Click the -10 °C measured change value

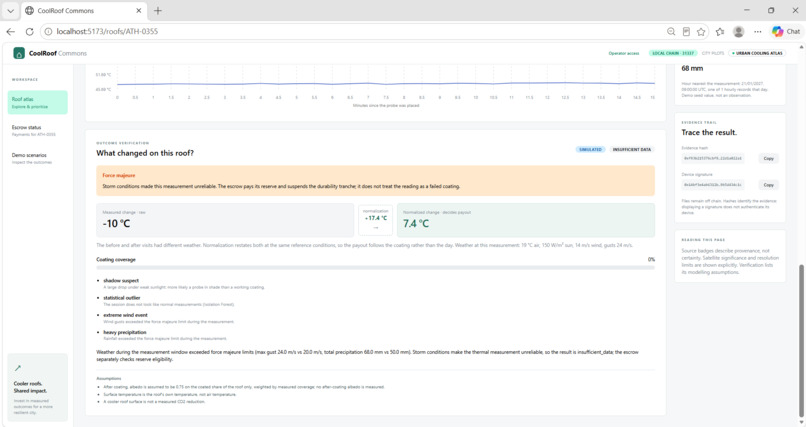(x=116, y=224)
